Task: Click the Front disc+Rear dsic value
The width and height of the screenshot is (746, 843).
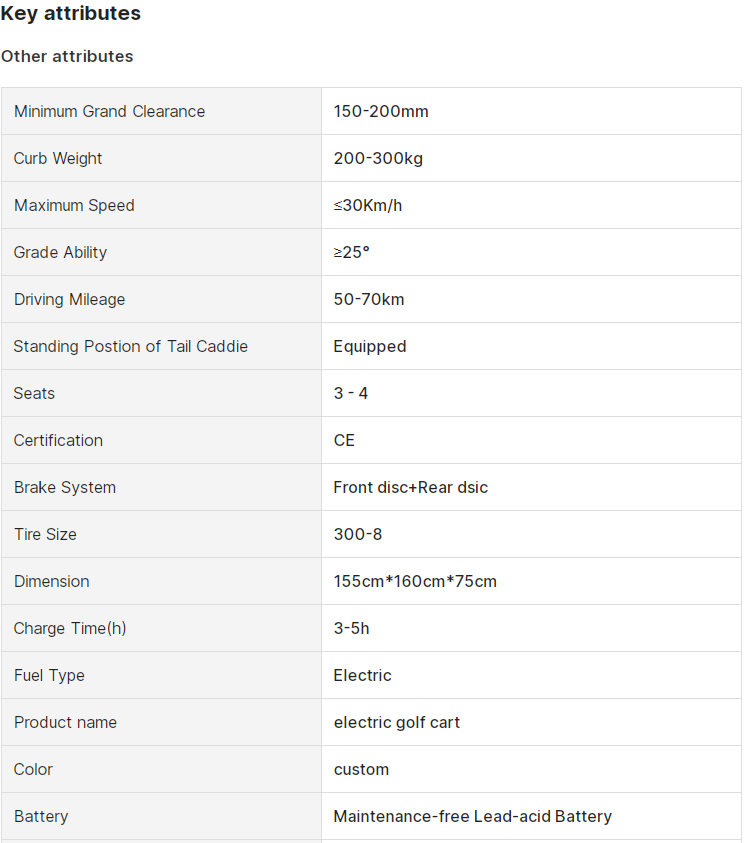Action: [411, 488]
